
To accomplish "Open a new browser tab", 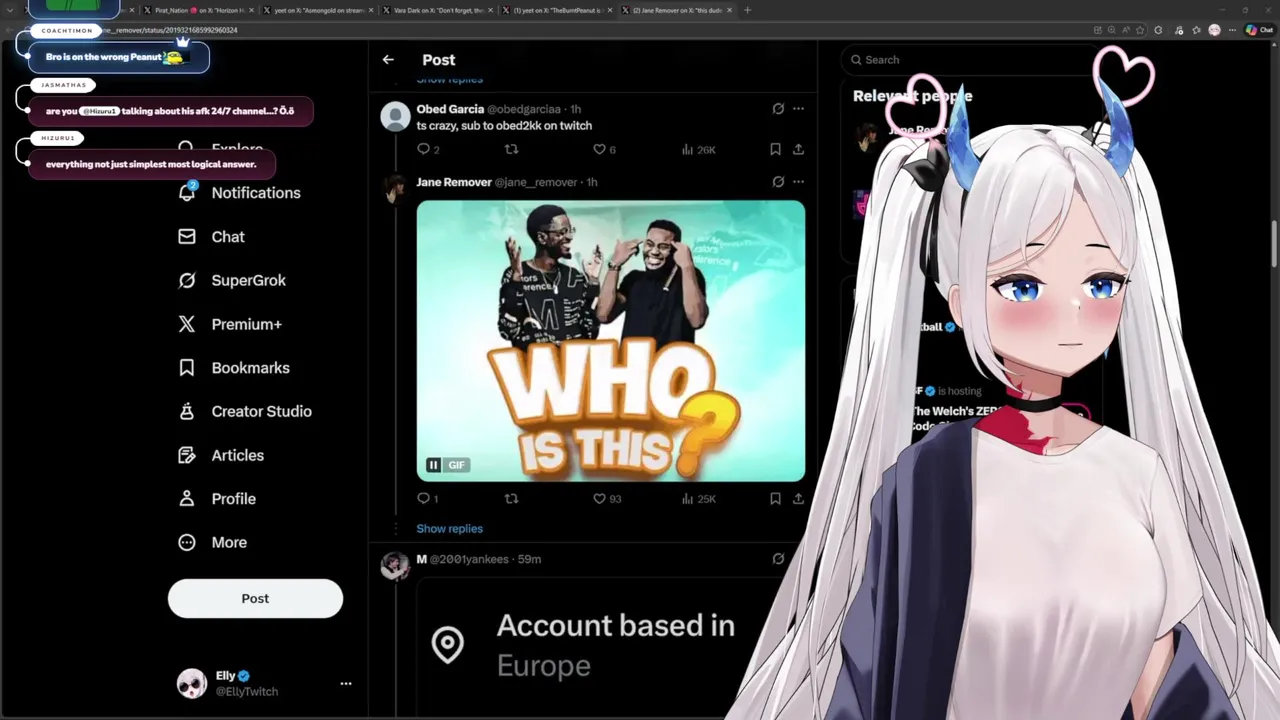I will (x=747, y=10).
